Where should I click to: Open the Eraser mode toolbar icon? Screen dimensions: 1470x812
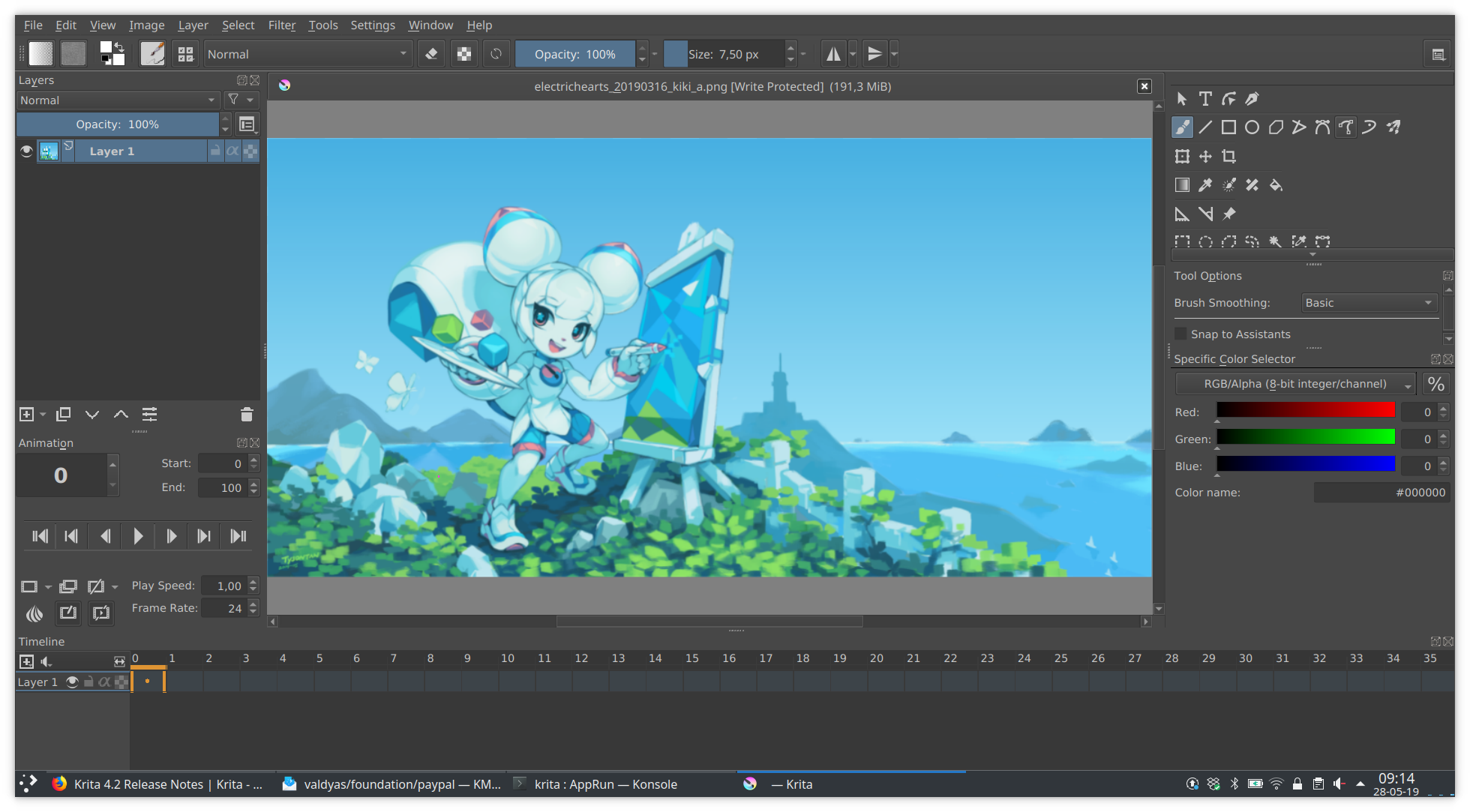(x=431, y=53)
